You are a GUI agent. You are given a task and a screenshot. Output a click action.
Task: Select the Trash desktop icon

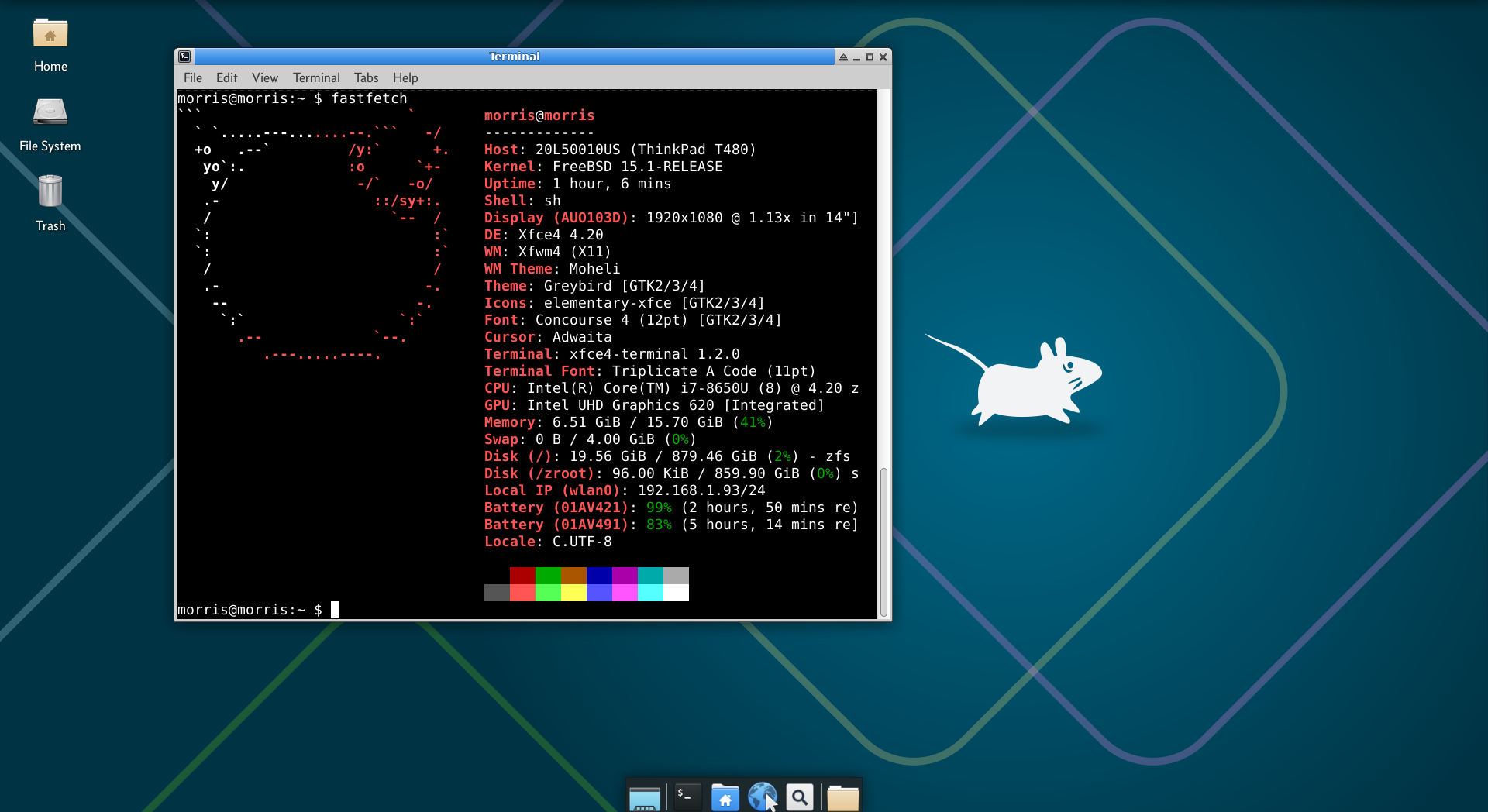coord(50,203)
